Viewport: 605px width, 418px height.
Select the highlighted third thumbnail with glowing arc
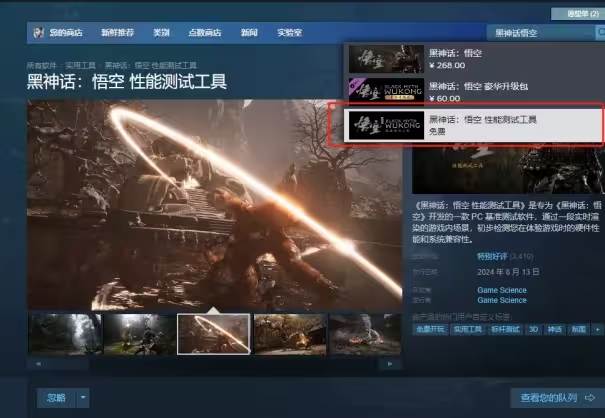[x=214, y=334]
